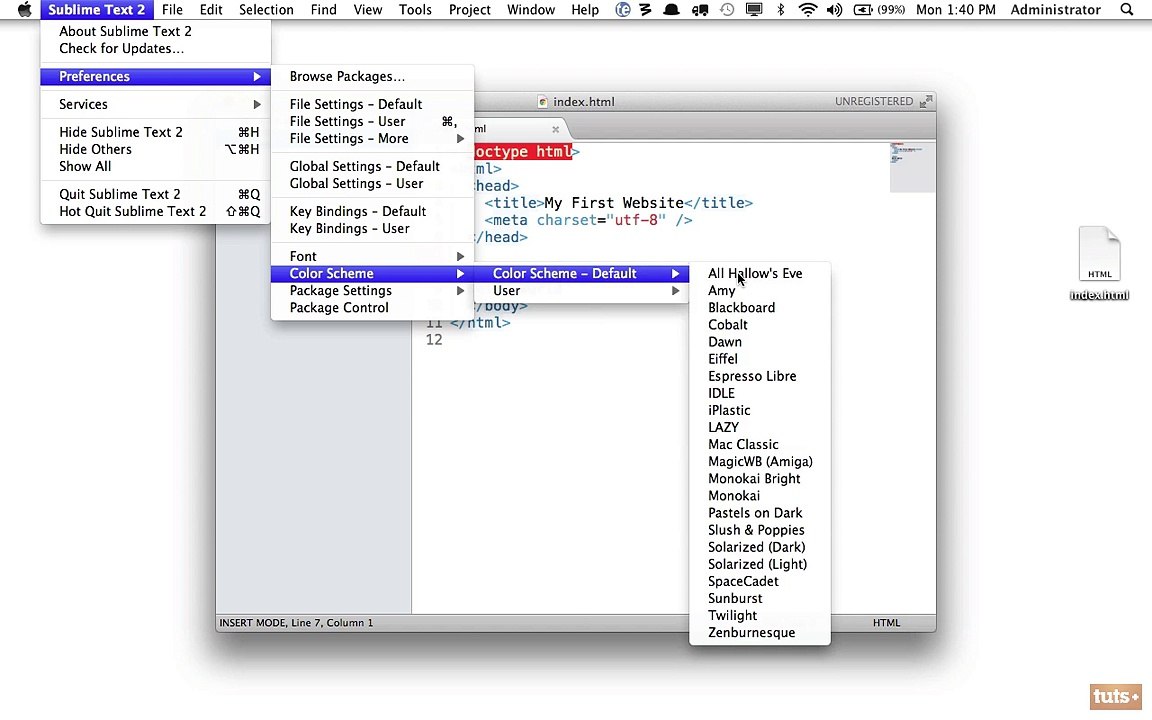Click the UNREGISTERED label in the Sublime title bar

pos(874,101)
